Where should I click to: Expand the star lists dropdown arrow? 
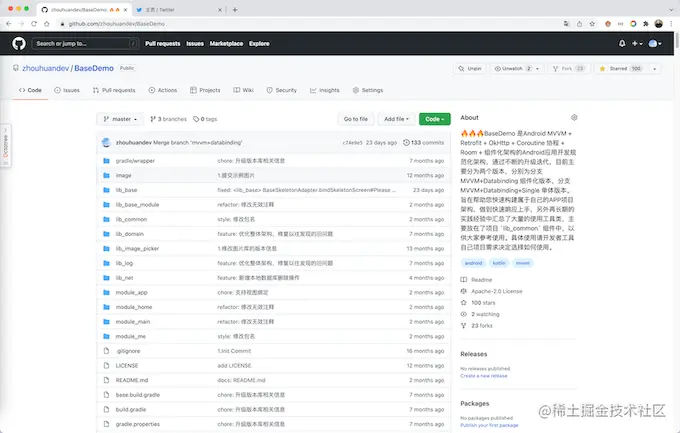pos(654,69)
